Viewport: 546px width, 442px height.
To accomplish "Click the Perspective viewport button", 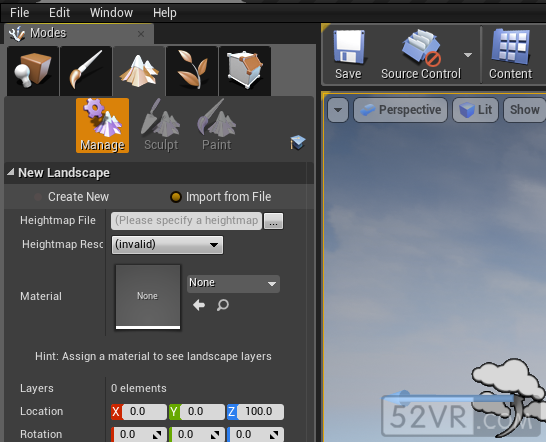I will [400, 110].
